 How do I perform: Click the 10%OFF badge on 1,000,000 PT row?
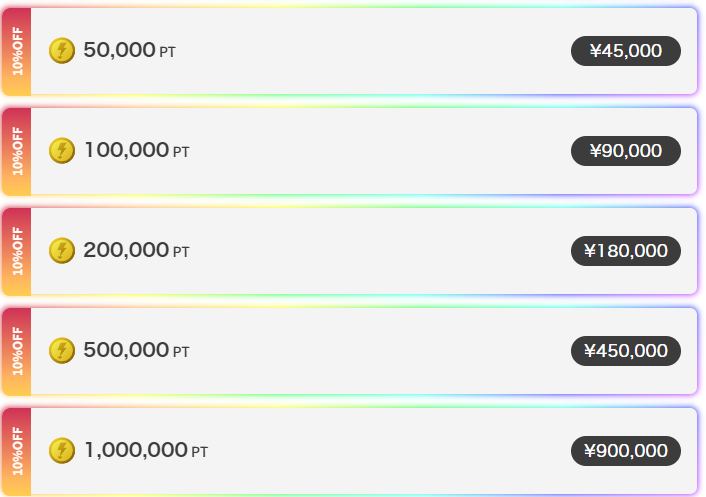click(x=17, y=451)
